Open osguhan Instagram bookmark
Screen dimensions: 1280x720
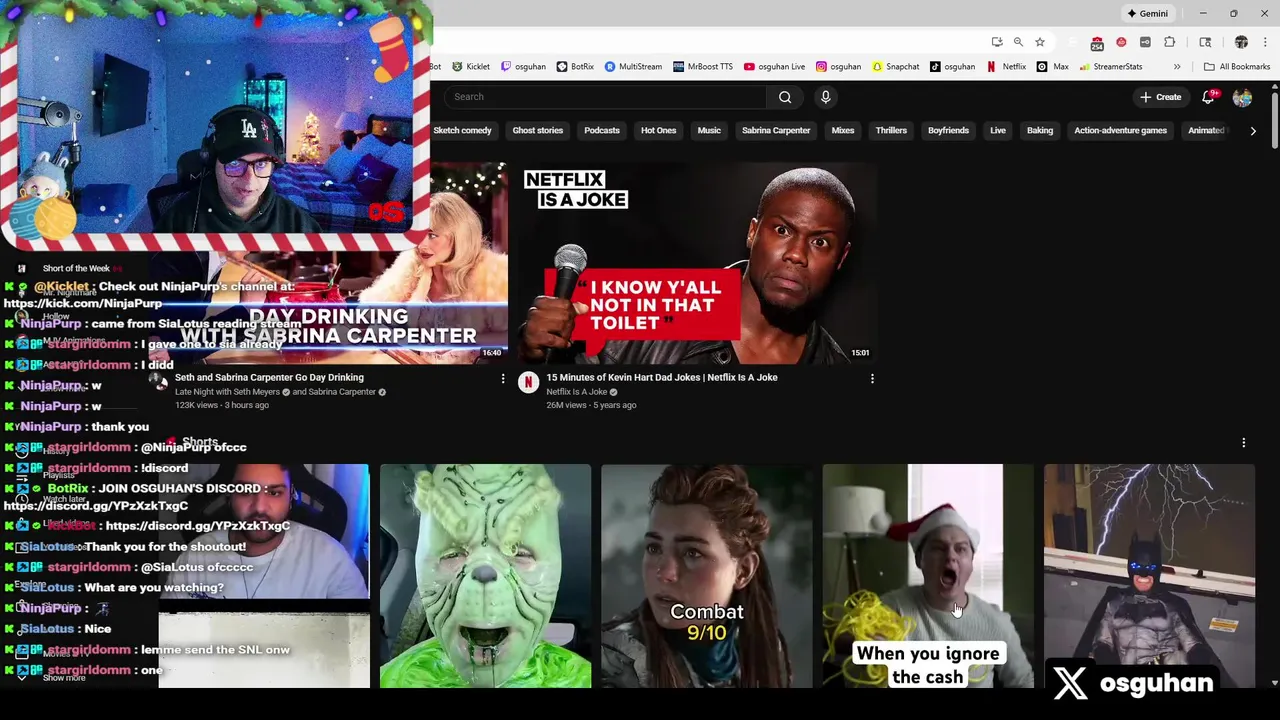(x=838, y=67)
